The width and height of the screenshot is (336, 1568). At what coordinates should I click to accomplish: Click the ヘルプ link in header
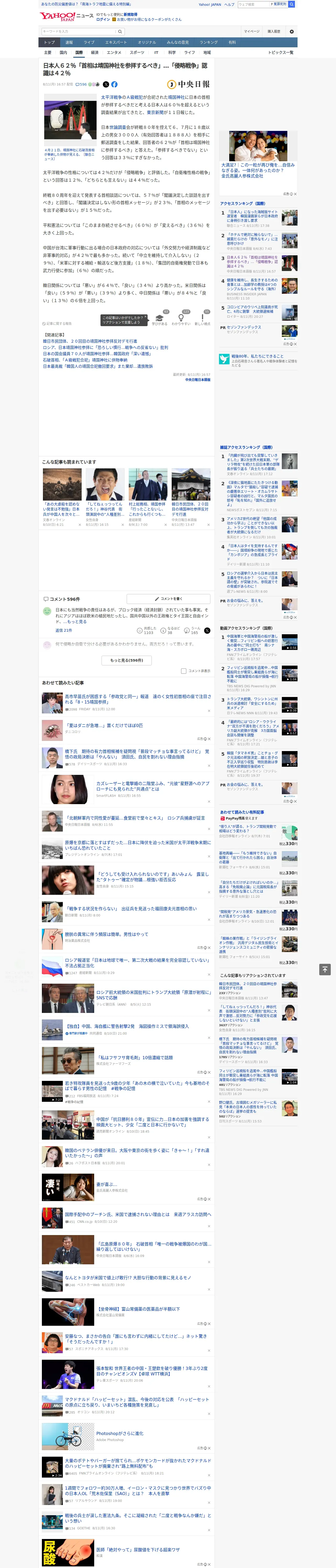[229, 4]
